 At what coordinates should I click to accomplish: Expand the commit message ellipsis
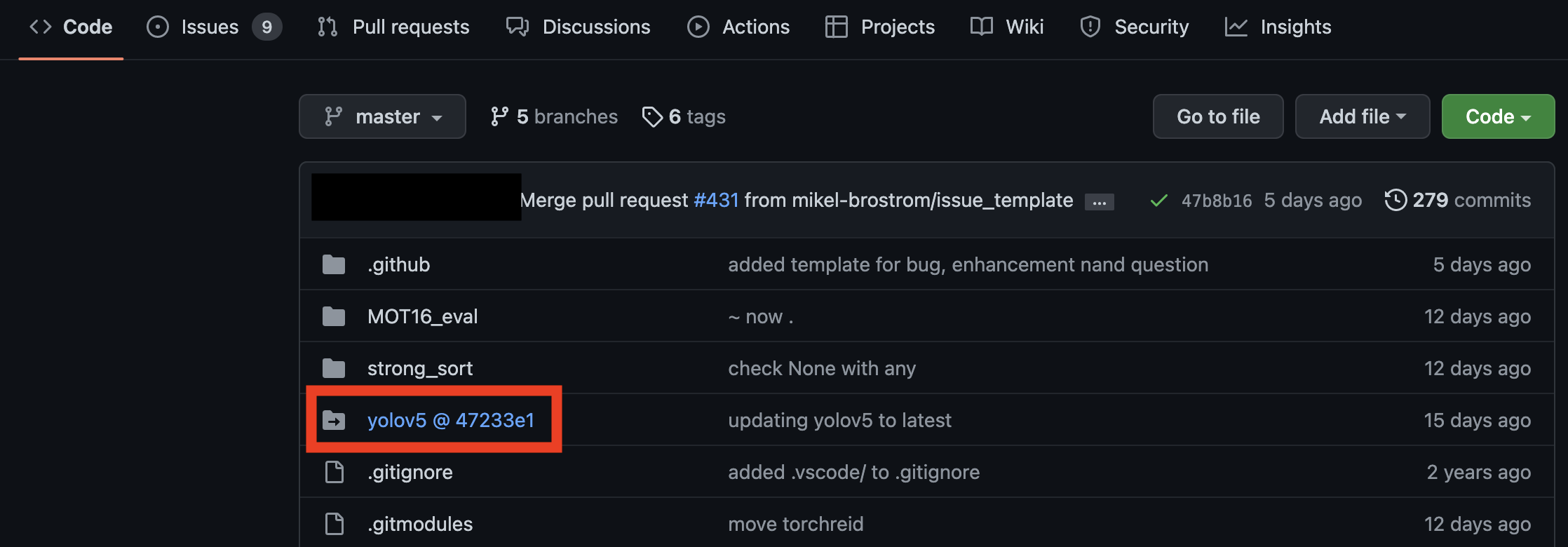point(1099,201)
